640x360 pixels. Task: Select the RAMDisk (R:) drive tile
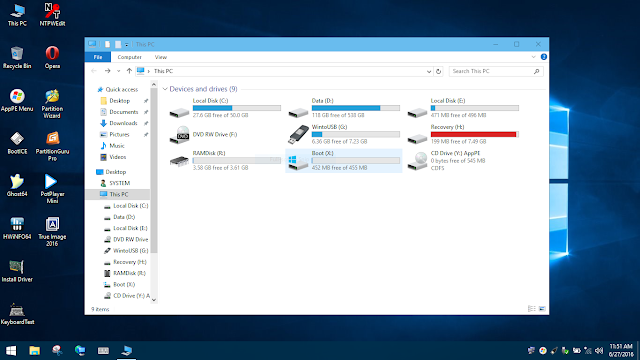[225, 160]
